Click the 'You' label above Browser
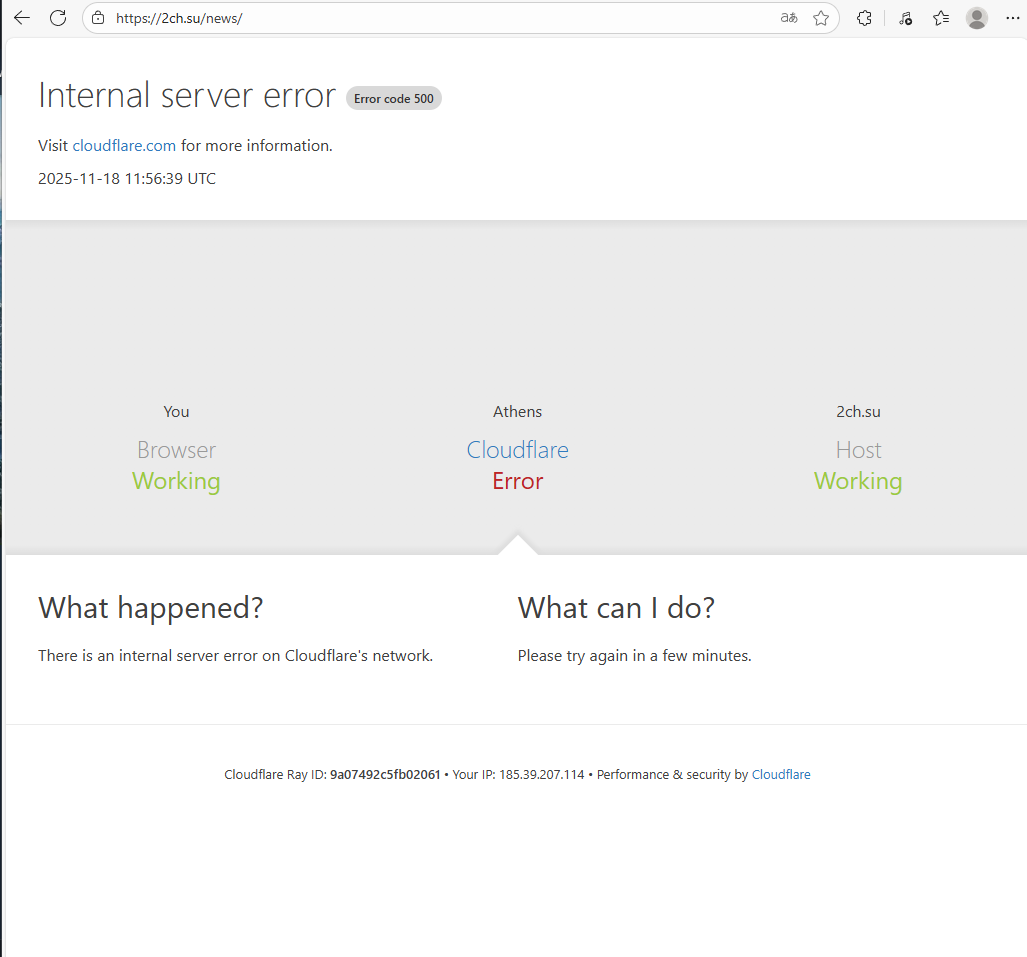This screenshot has width=1027, height=957. [x=176, y=411]
